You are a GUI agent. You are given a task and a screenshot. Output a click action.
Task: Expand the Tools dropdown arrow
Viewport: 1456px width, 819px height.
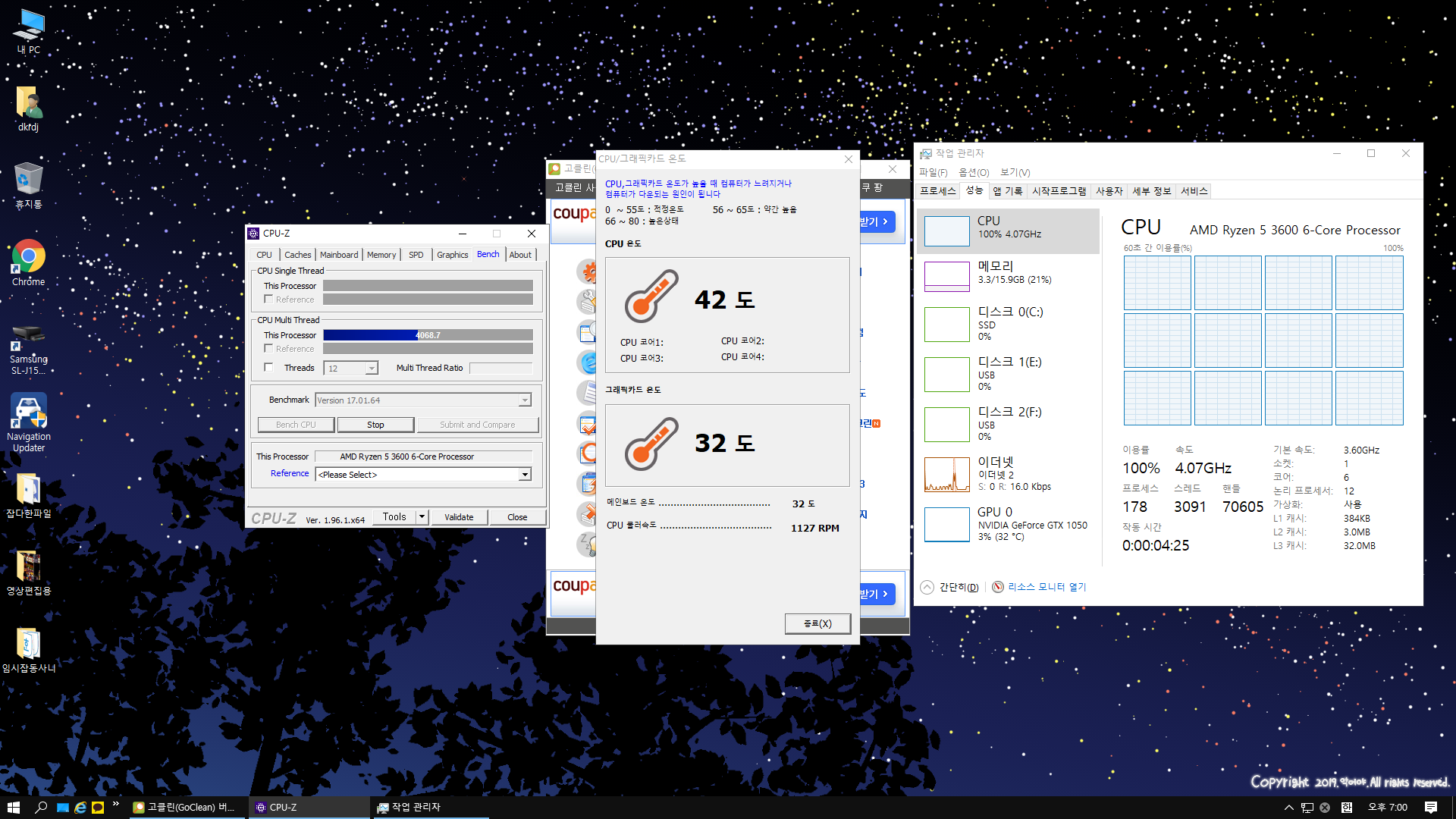point(422,517)
